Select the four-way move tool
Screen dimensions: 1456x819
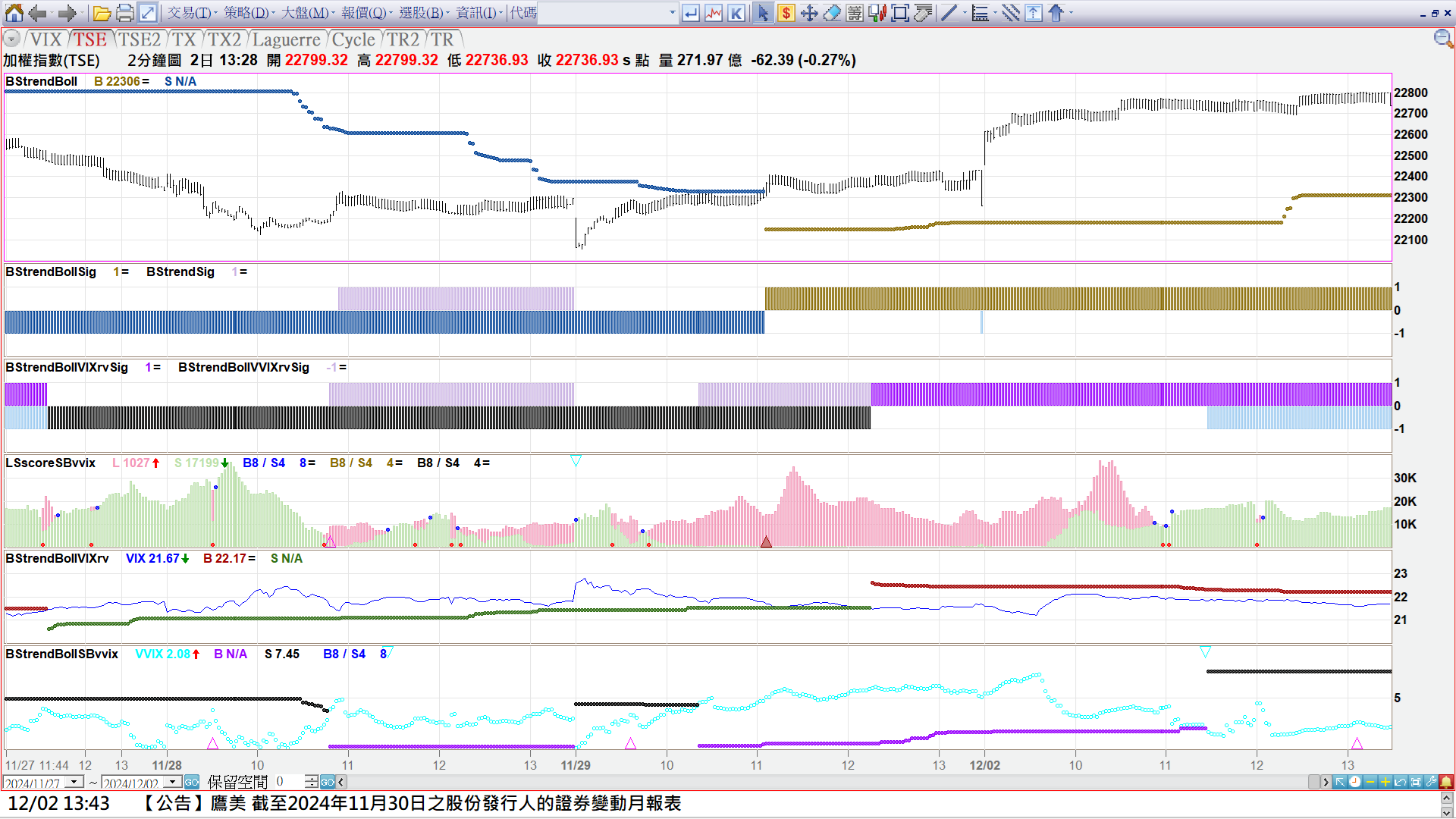click(x=808, y=13)
